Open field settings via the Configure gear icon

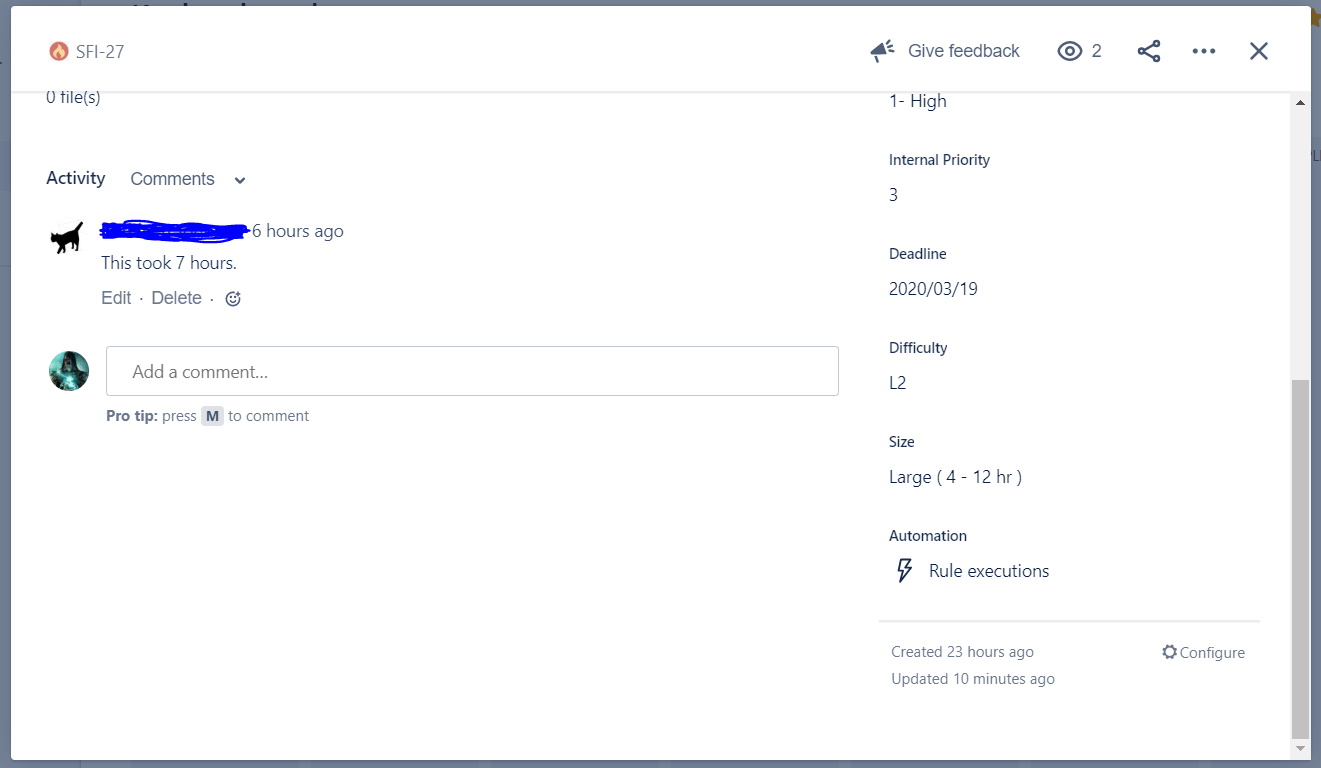tap(1169, 651)
